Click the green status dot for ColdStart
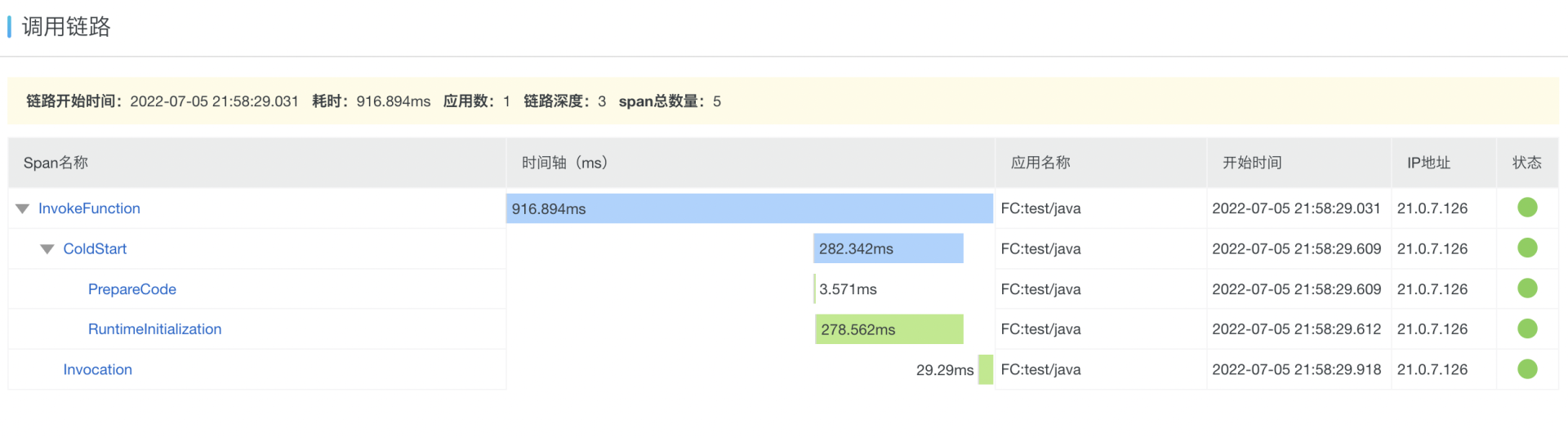1568x438 pixels. click(1527, 248)
